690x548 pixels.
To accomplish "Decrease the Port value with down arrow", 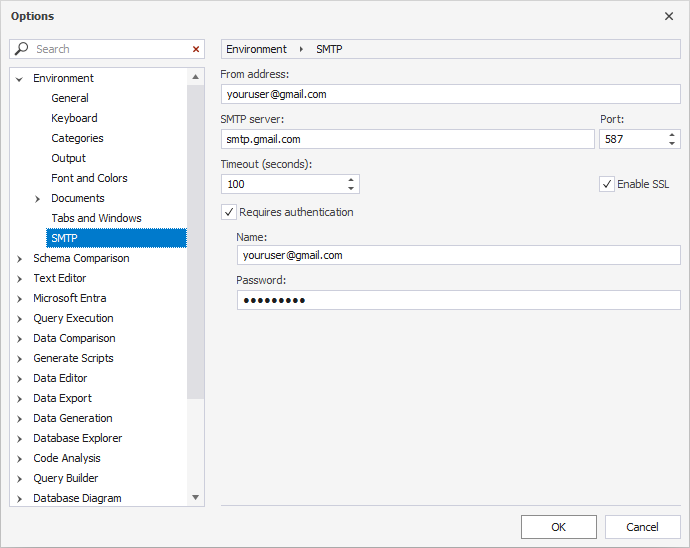I will [x=672, y=143].
